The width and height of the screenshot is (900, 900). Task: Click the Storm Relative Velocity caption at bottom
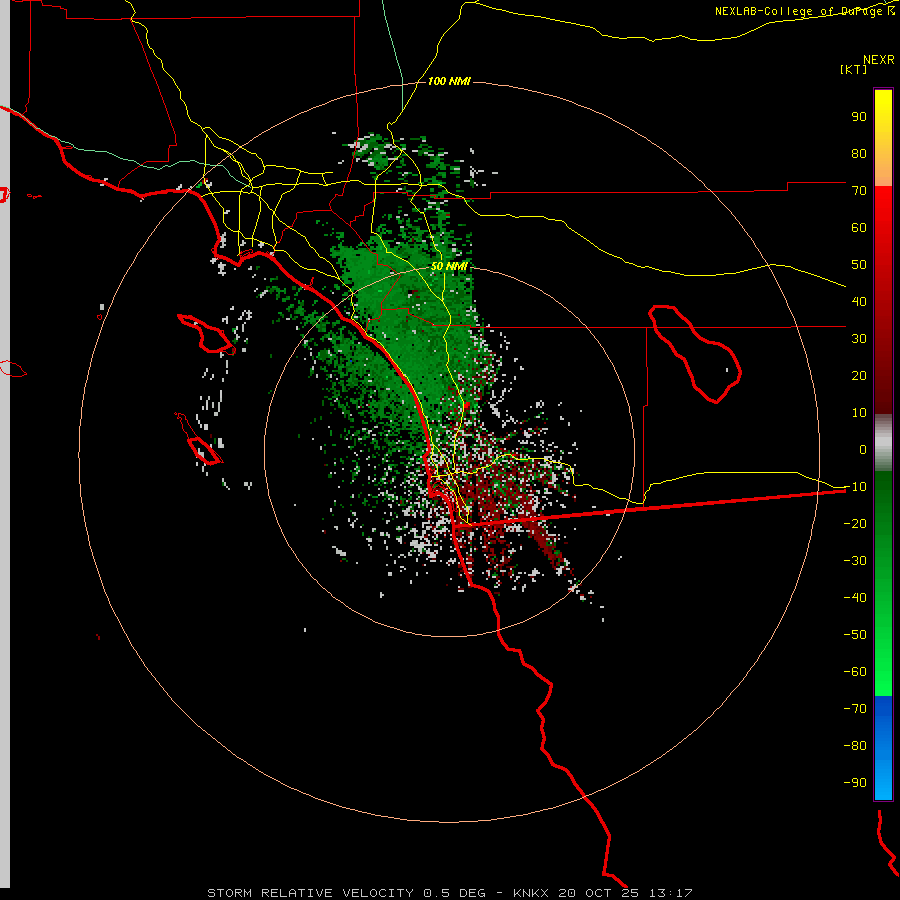[x=449, y=893]
